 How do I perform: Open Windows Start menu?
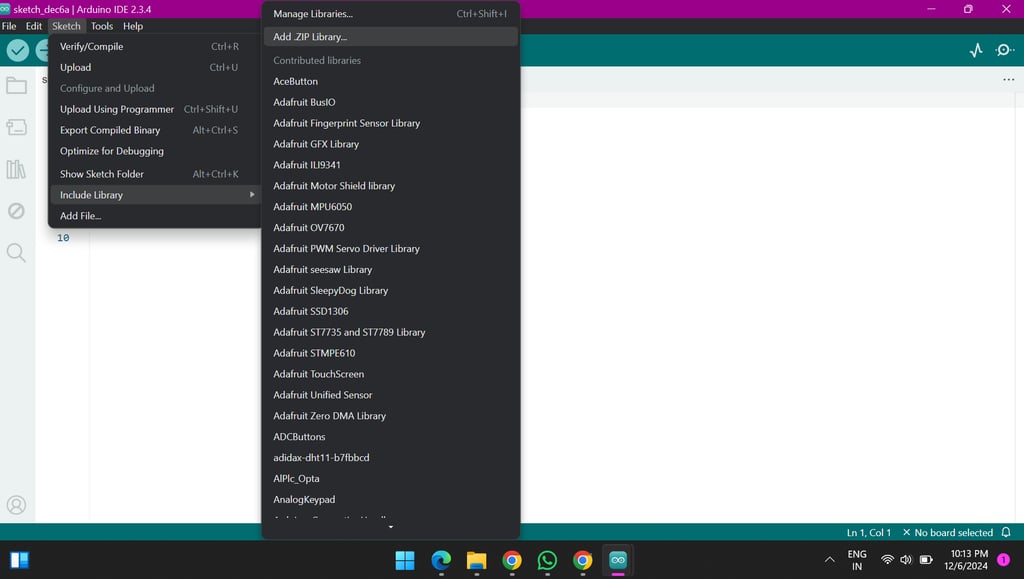(x=405, y=560)
